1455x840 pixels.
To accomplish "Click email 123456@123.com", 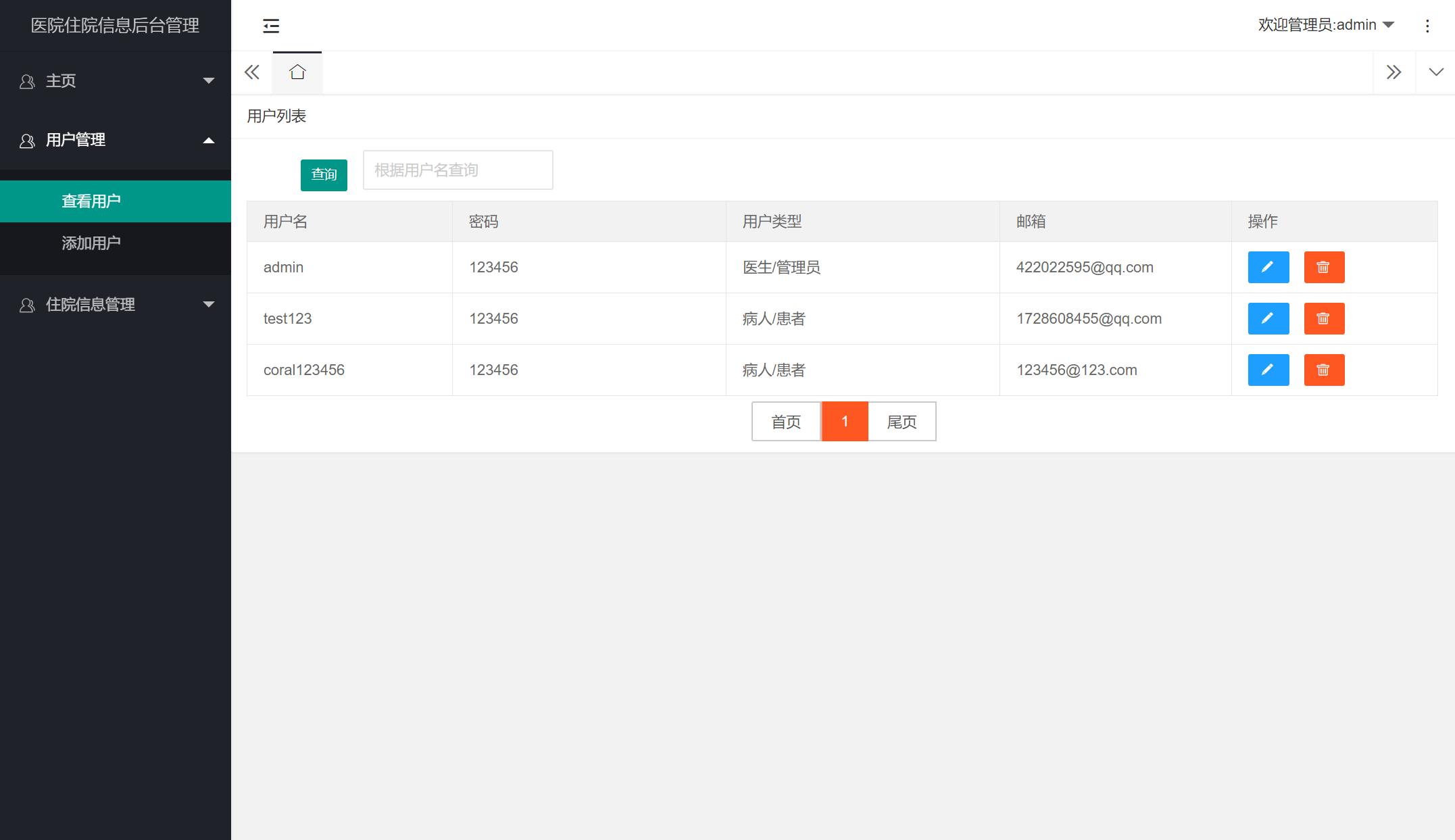I will pyautogui.click(x=1077, y=370).
